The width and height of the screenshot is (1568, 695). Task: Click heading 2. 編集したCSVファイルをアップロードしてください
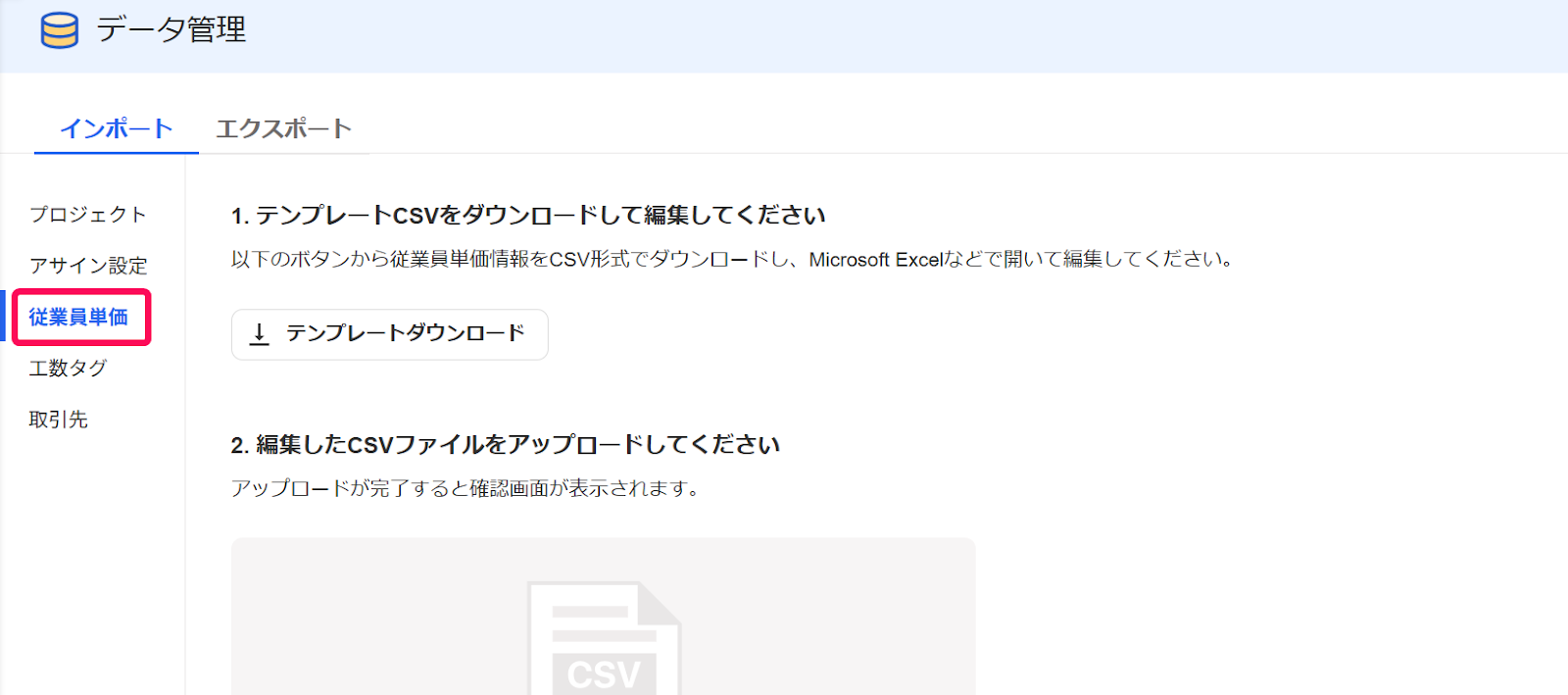(506, 444)
